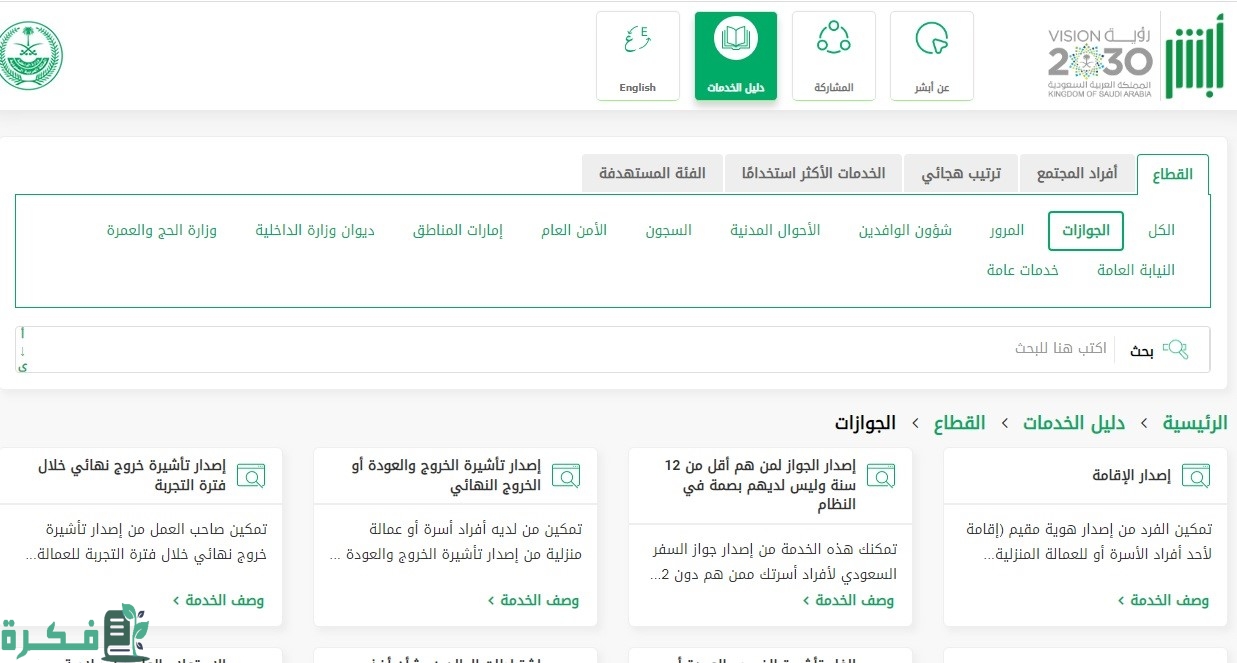1237x663 pixels.
Task: Switch language via English icon
Action: click(x=637, y=40)
